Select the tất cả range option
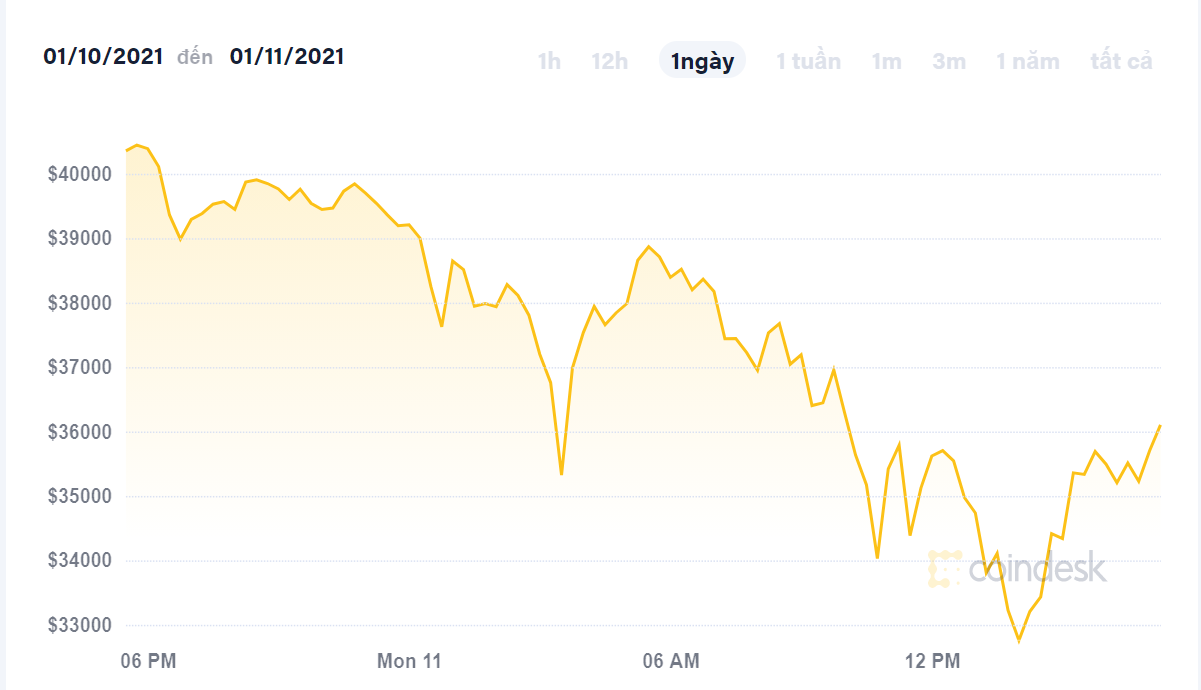 point(1121,61)
